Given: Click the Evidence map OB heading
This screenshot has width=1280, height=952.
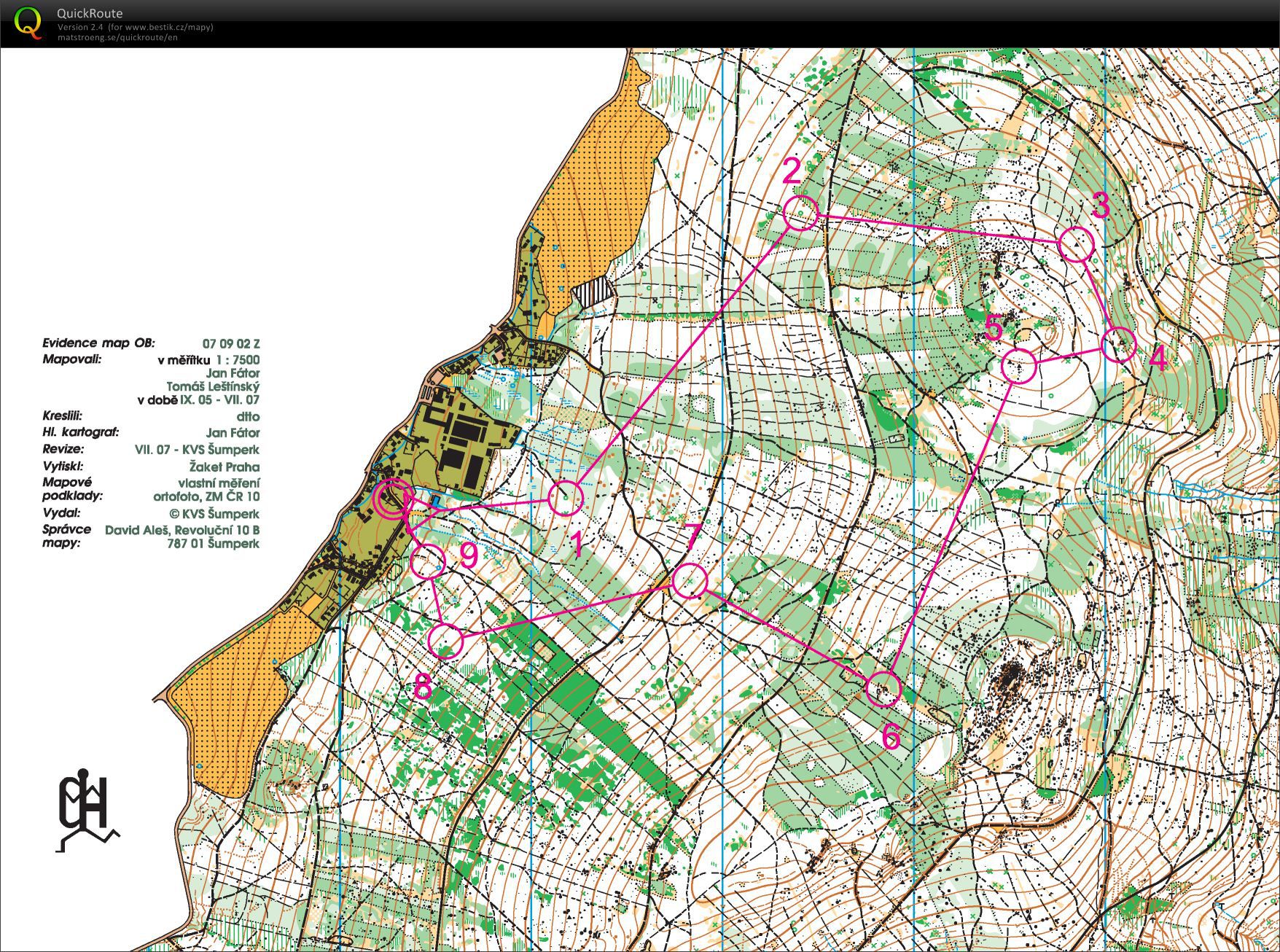Looking at the screenshot, I should [x=98, y=343].
